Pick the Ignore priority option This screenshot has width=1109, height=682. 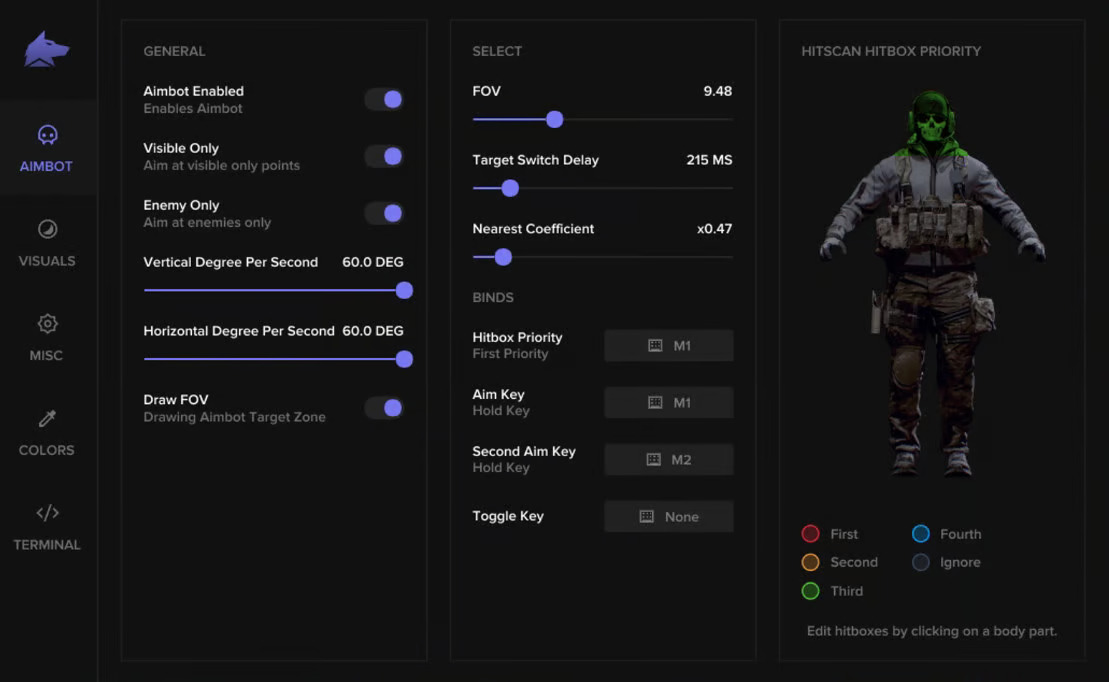point(921,563)
